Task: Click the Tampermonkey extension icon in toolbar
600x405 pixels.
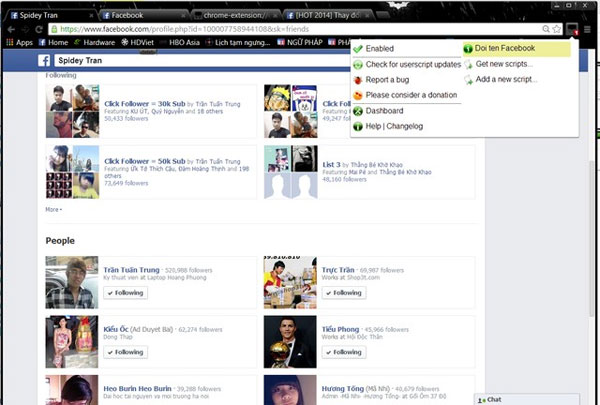Action: [x=572, y=29]
